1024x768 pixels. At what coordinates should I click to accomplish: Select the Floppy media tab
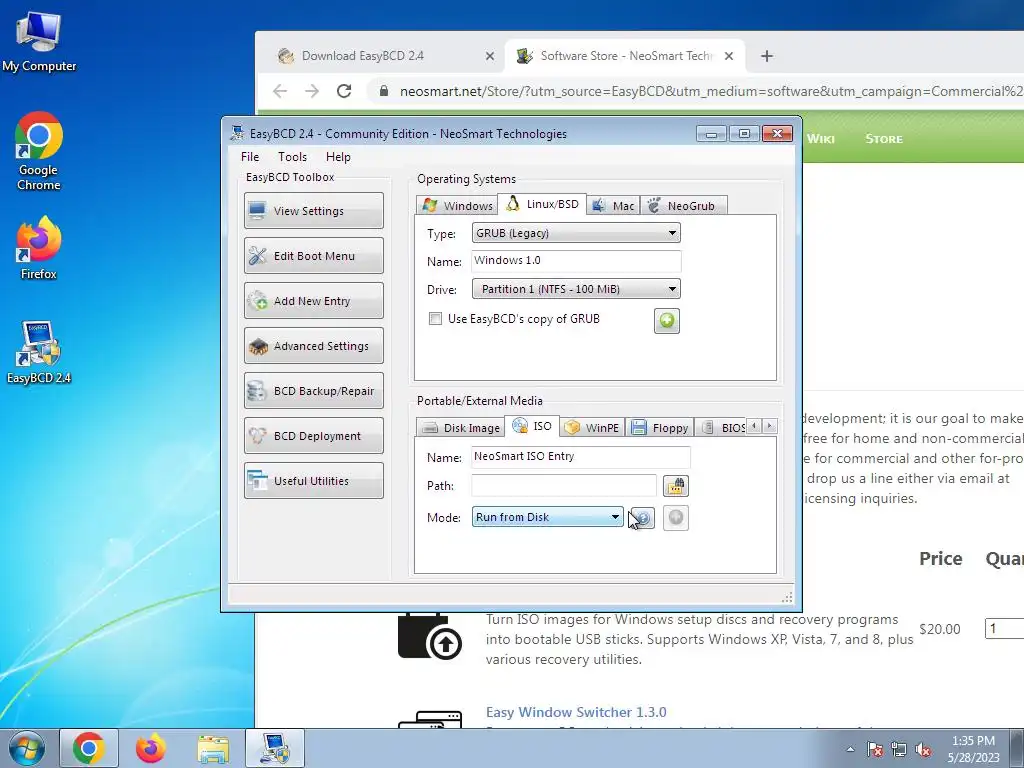(x=660, y=428)
